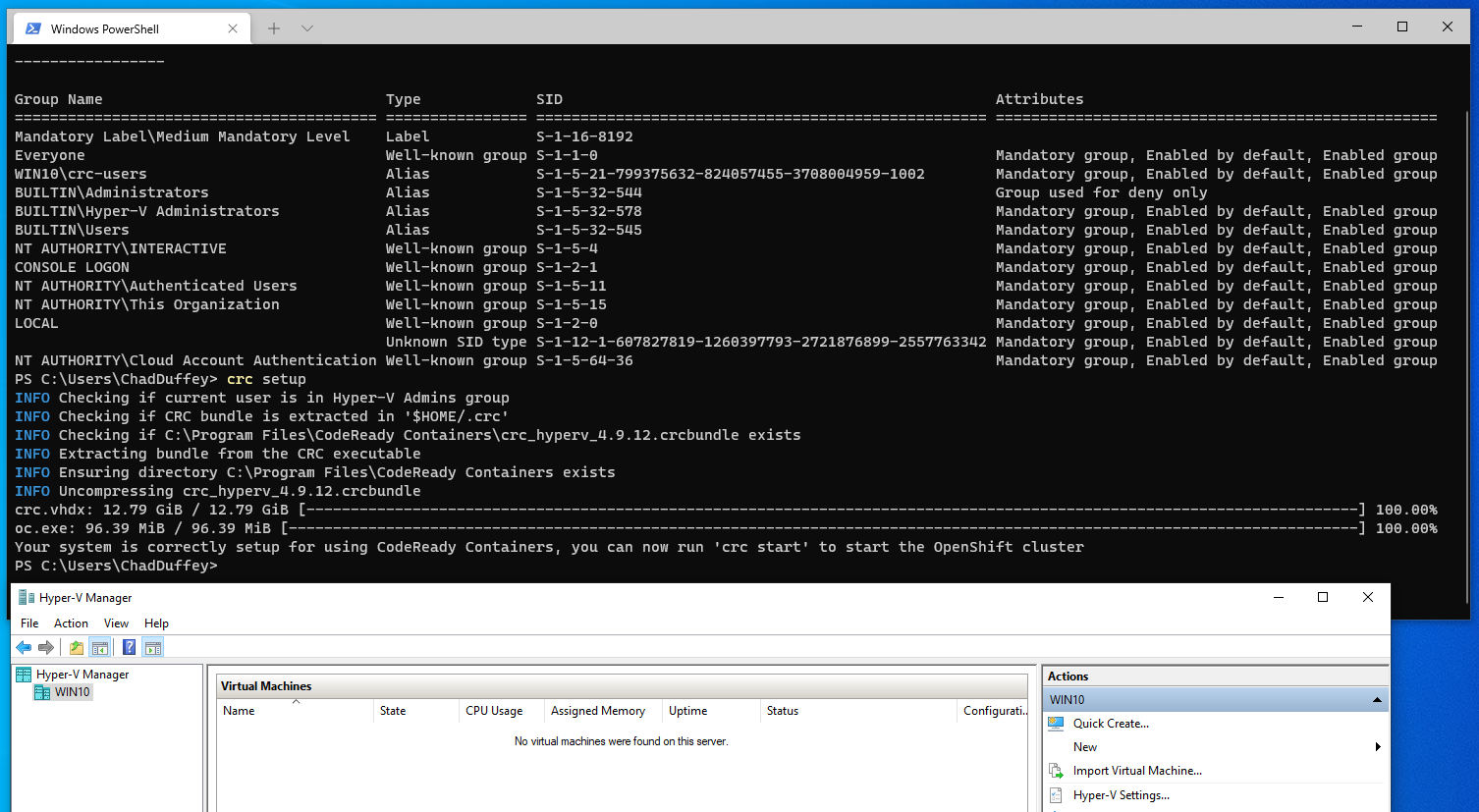Viewport: 1479px width, 812px height.
Task: Click the 'CONSOLE LOGON' group row
Action: pos(726,267)
